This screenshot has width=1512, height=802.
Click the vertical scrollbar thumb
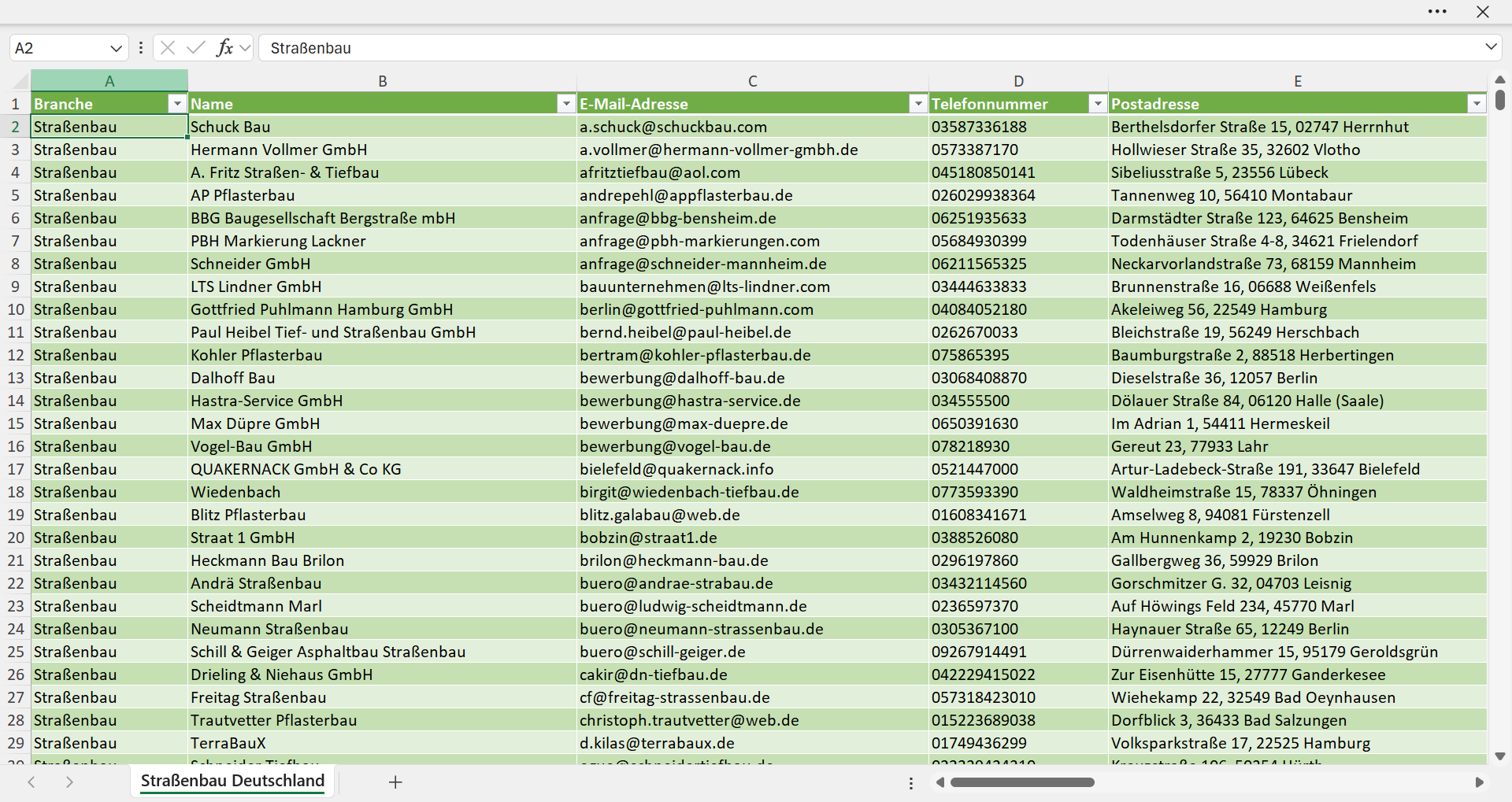click(x=1500, y=100)
